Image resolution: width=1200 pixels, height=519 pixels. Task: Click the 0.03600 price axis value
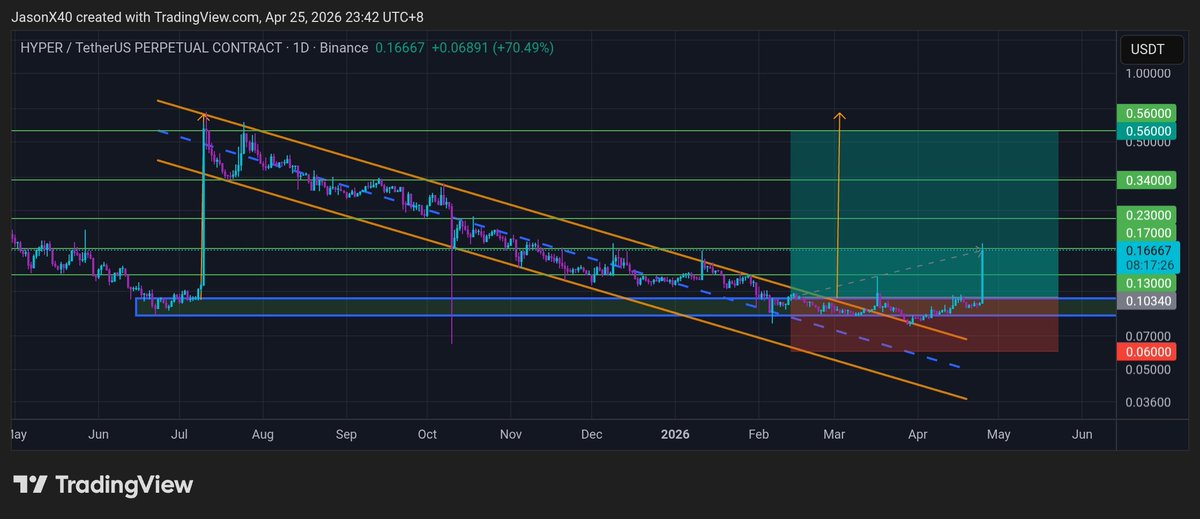coord(1148,402)
